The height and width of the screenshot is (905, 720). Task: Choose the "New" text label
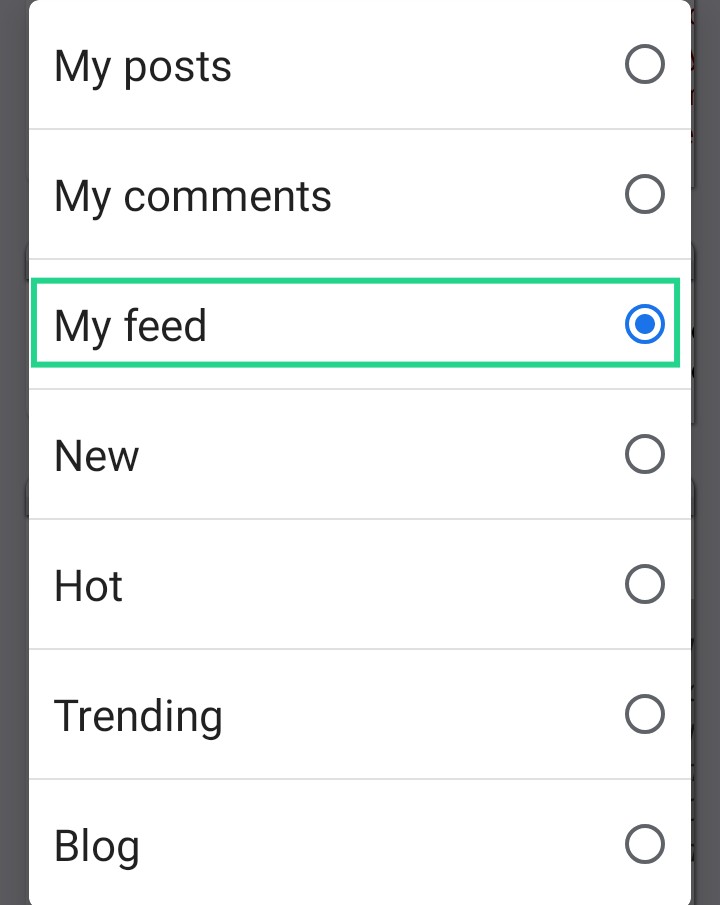point(96,456)
